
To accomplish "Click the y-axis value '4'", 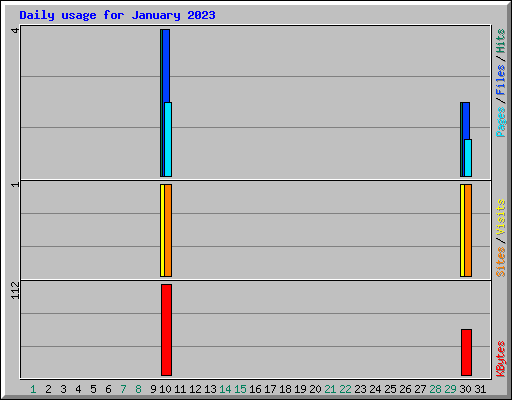I will click(15, 31).
